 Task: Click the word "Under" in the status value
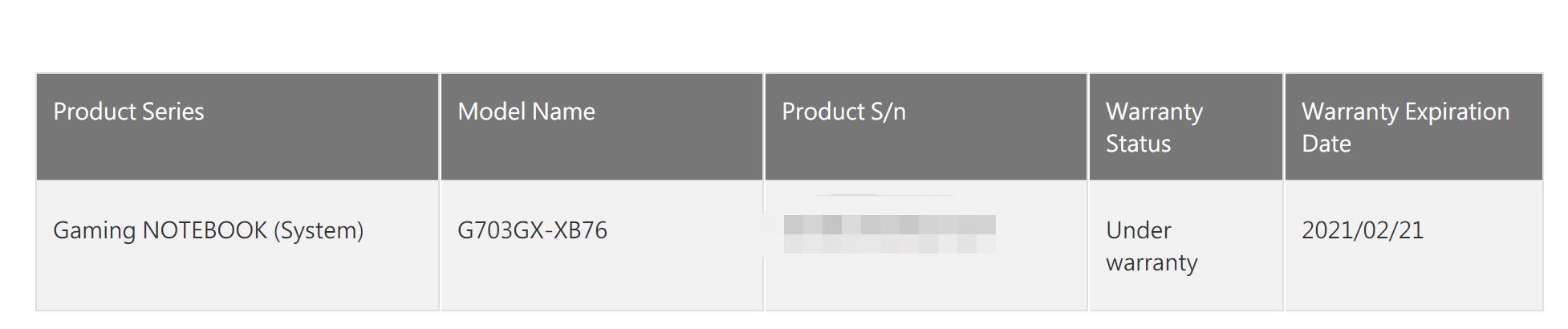coord(1138,230)
